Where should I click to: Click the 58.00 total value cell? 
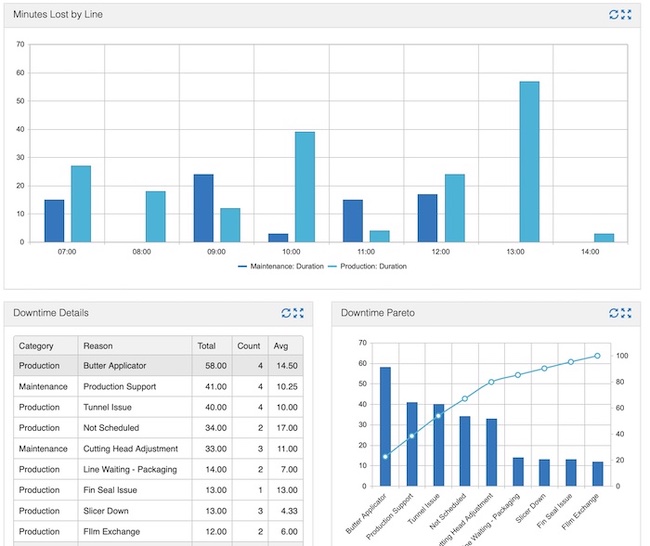pos(212,366)
